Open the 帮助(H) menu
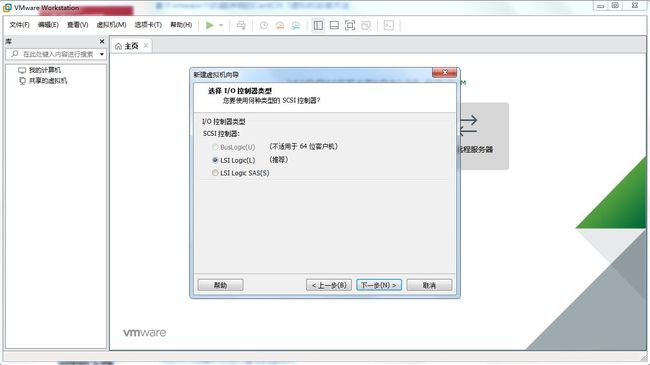Image resolution: width=650 pixels, height=365 pixels. coord(181,25)
